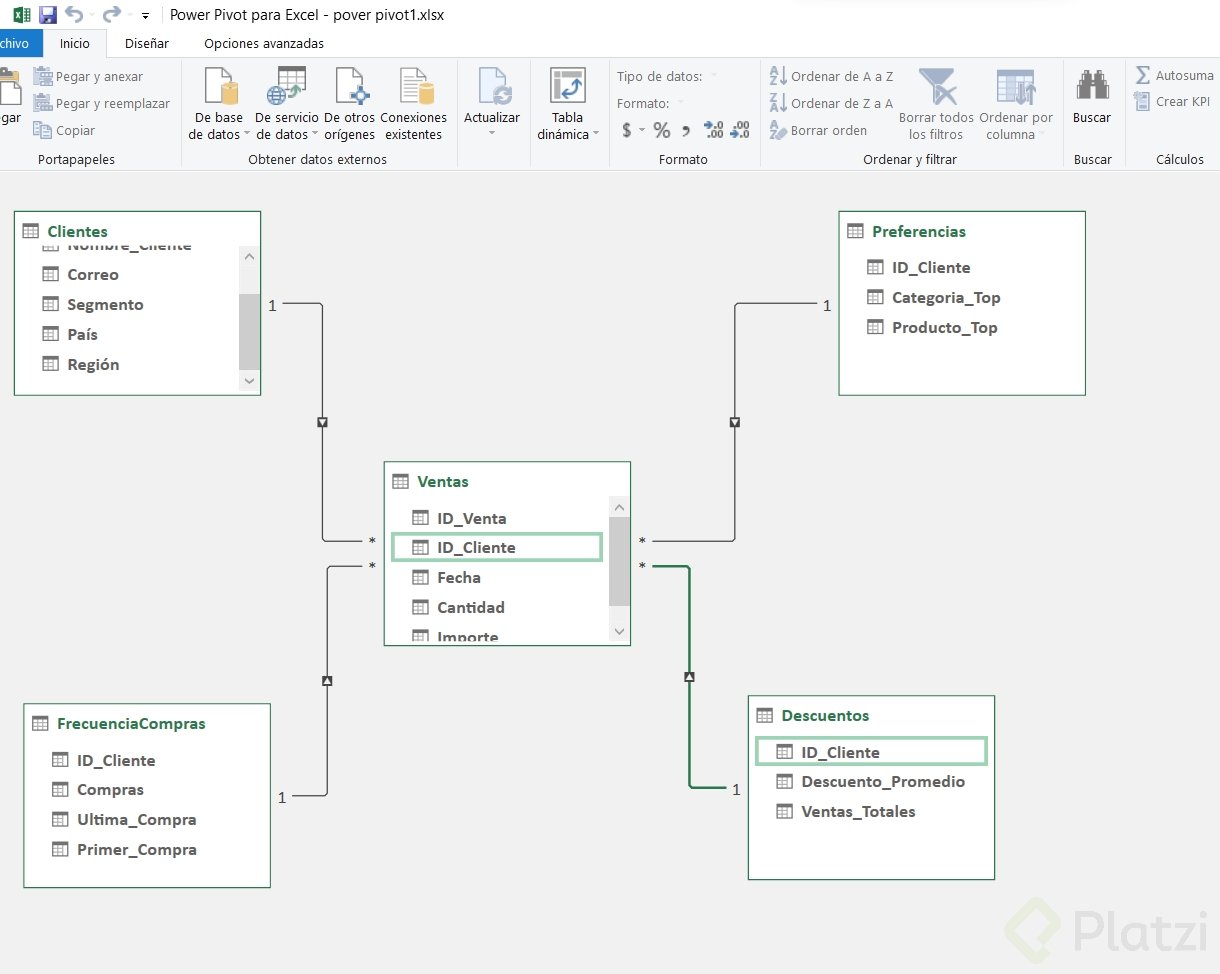Select Descuento_Promedio field

coord(883,781)
